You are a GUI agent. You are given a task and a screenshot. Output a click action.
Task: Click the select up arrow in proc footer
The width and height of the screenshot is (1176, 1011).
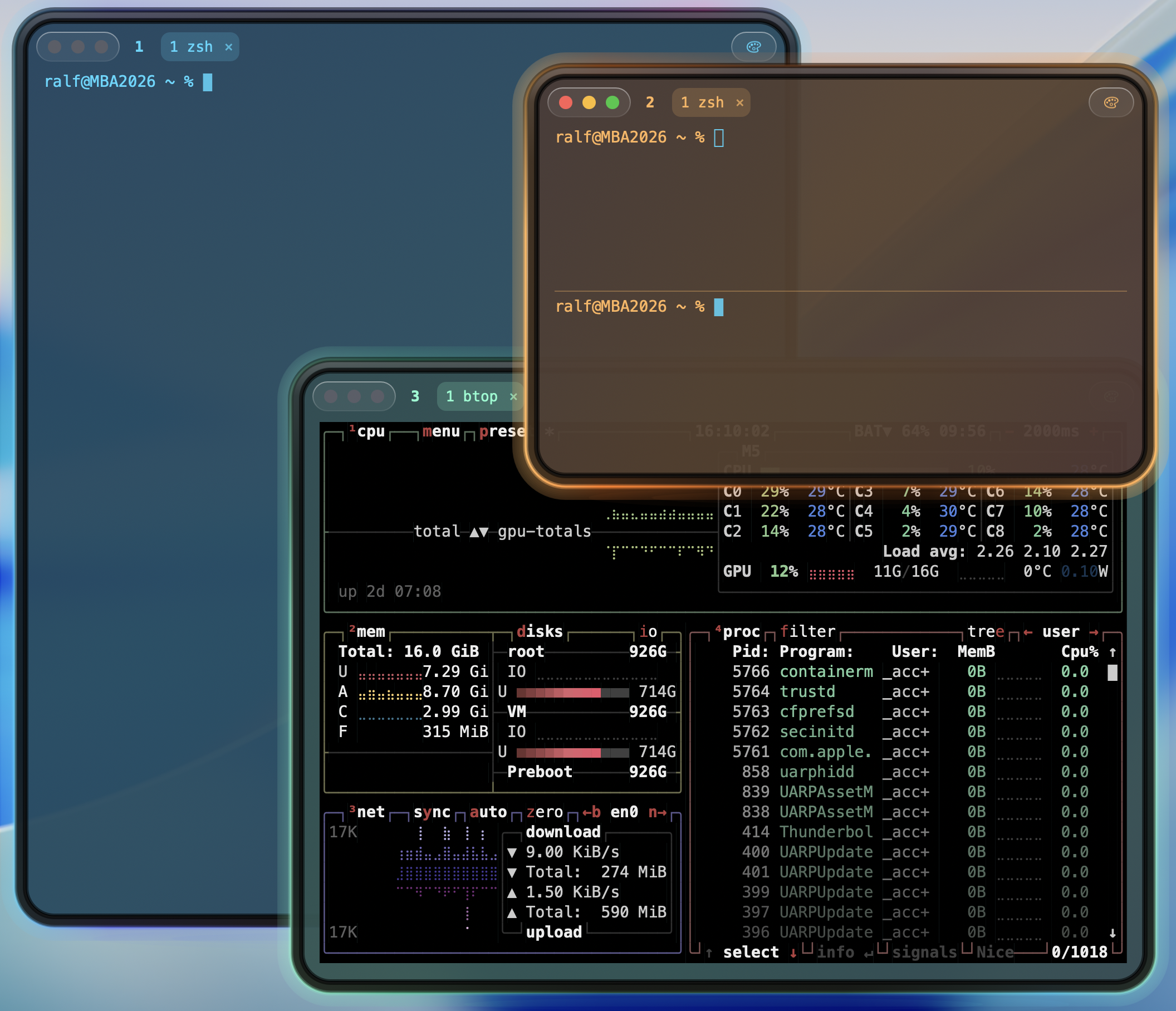coord(709,953)
